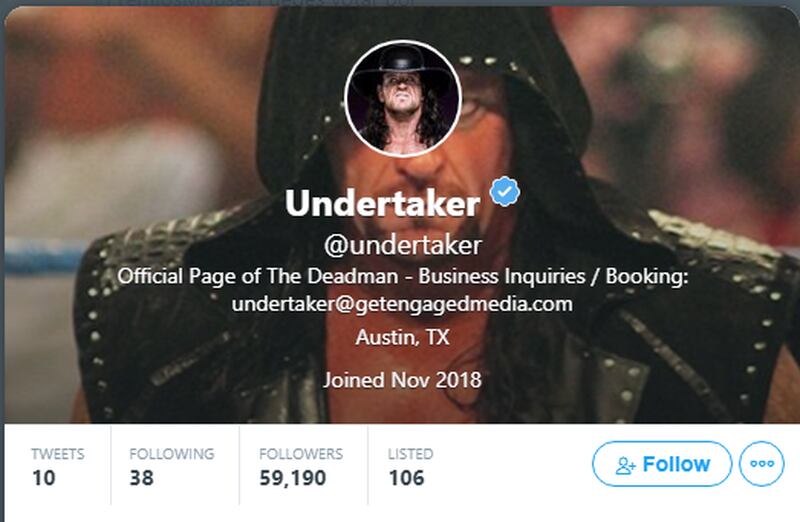This screenshot has width=800, height=522.
Task: Click the Austin, TX location text
Action: 402,337
